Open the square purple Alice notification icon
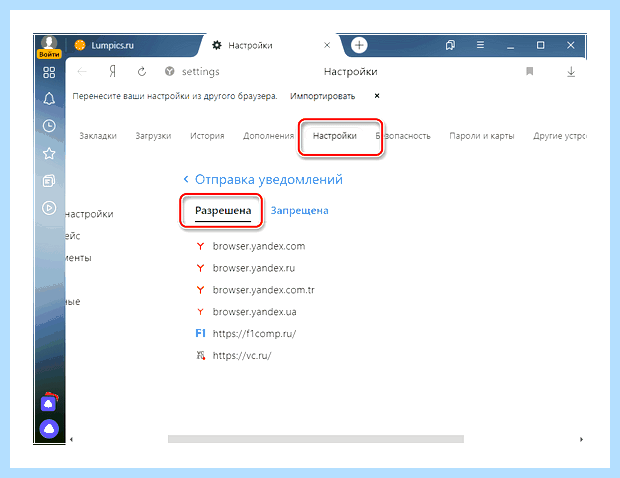 coord(49,403)
